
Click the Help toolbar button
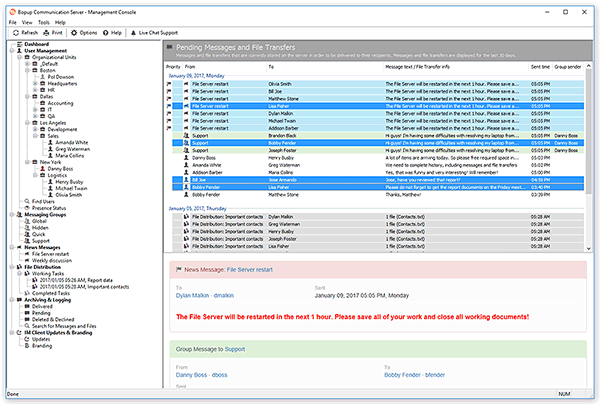point(112,33)
